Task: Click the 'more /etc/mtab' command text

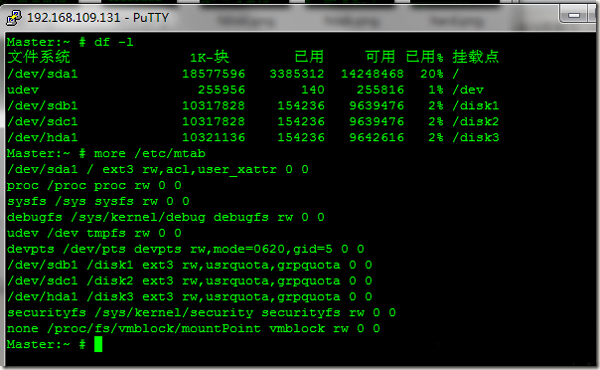Action: point(150,153)
